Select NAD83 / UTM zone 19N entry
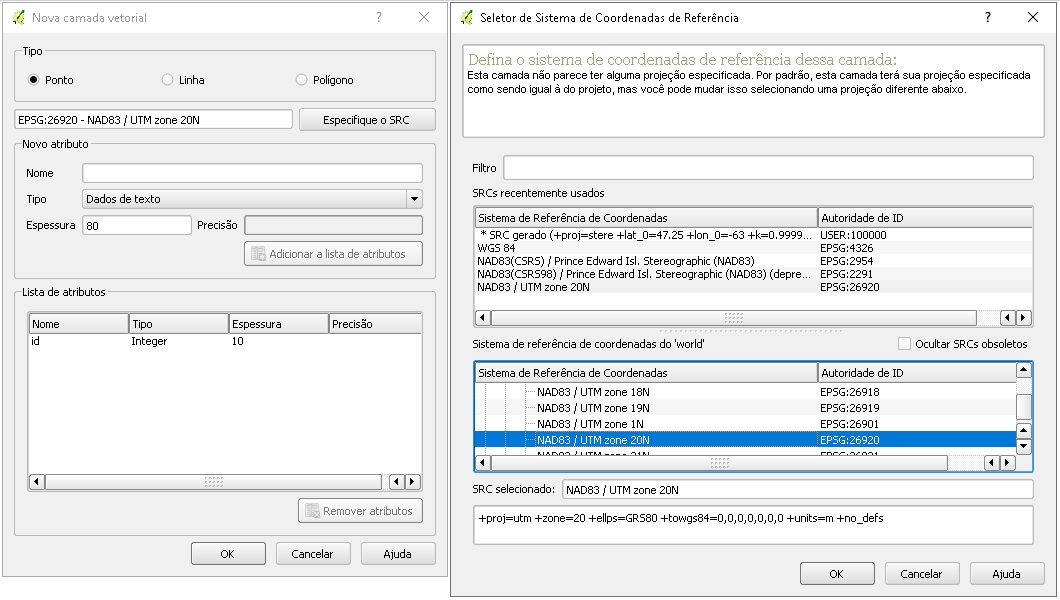The image size is (1060, 600). [593, 408]
